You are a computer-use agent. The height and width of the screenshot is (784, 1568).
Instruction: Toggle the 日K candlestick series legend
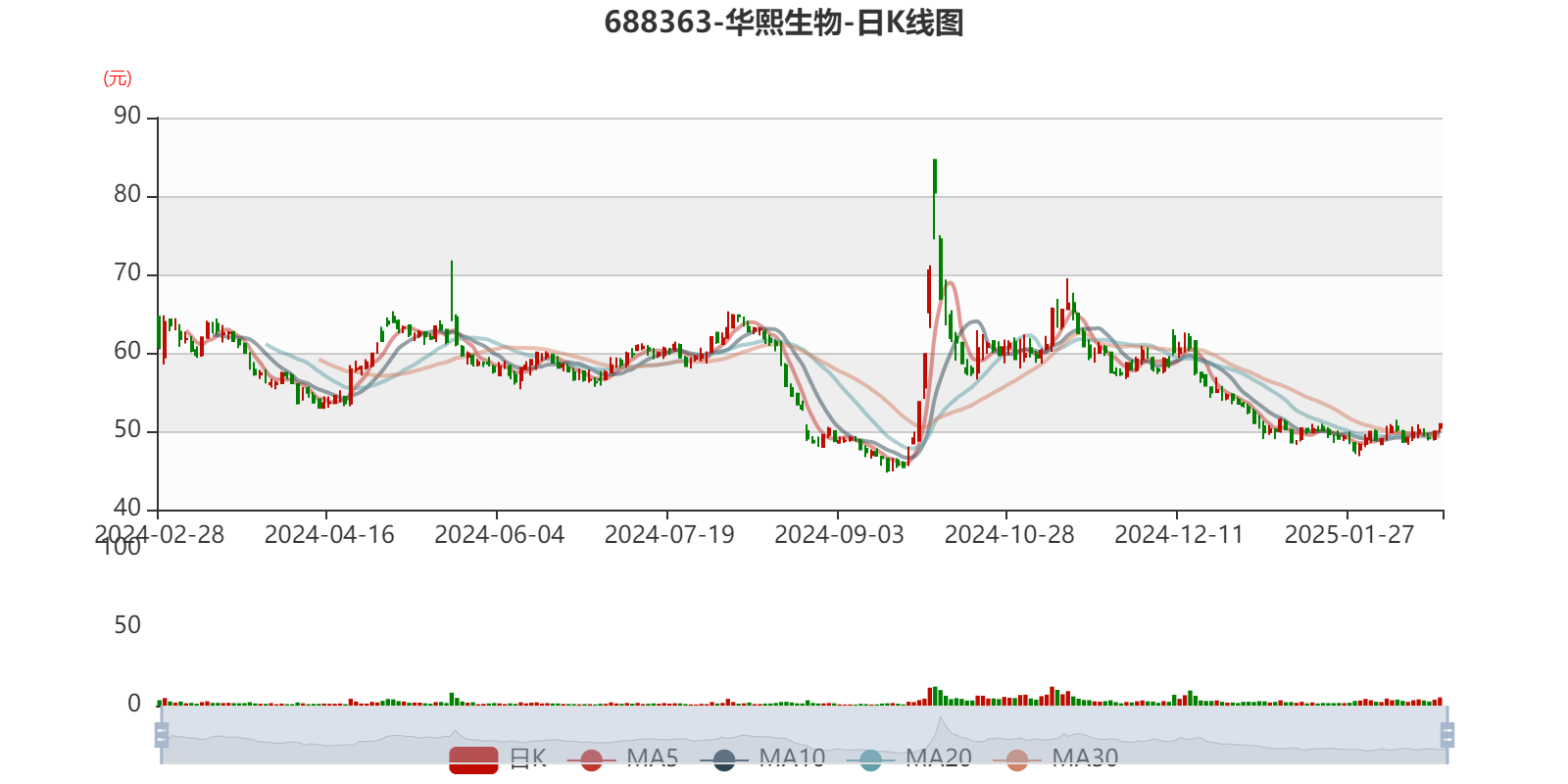tap(498, 759)
